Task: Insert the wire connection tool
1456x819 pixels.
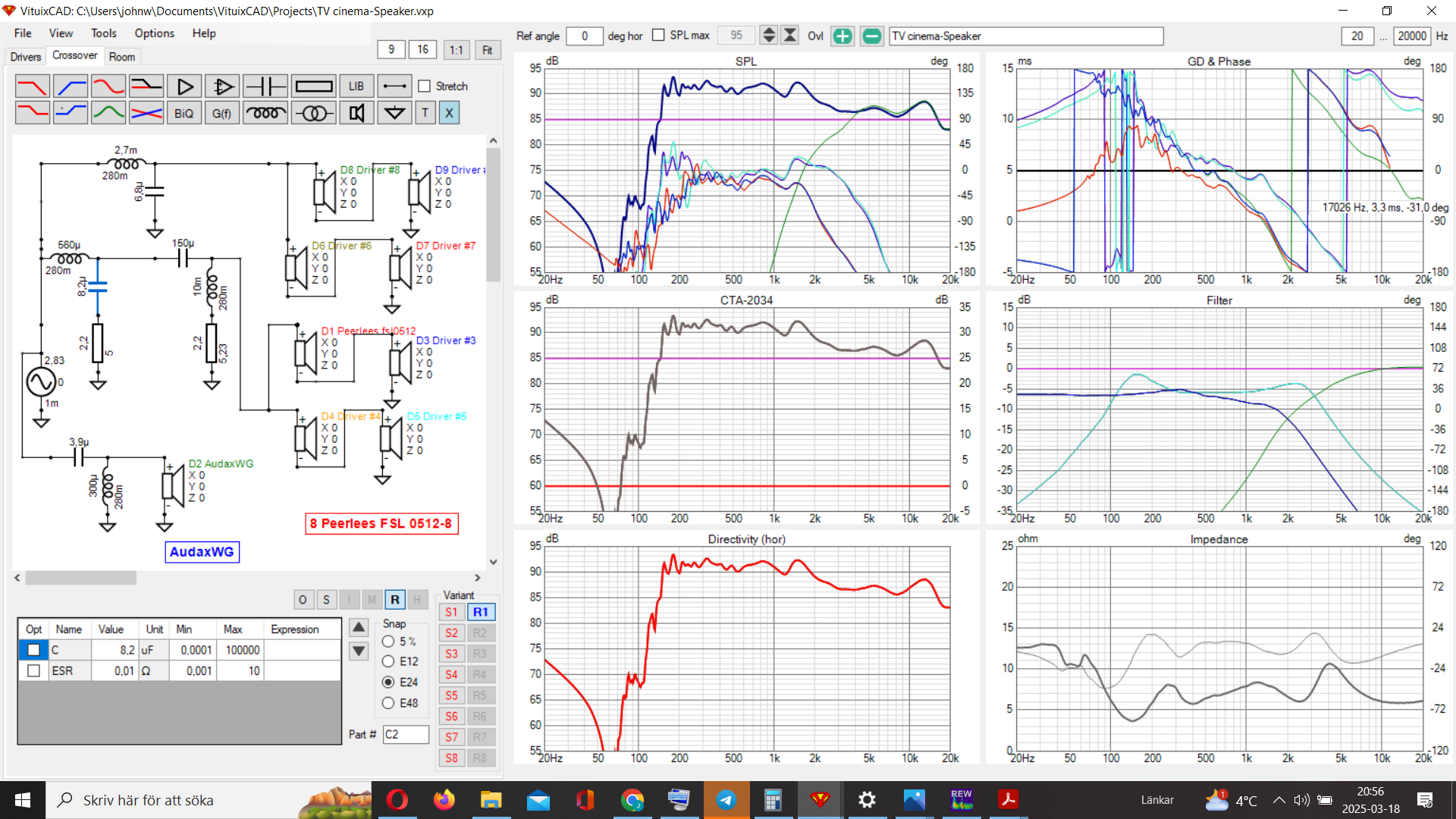Action: [394, 86]
